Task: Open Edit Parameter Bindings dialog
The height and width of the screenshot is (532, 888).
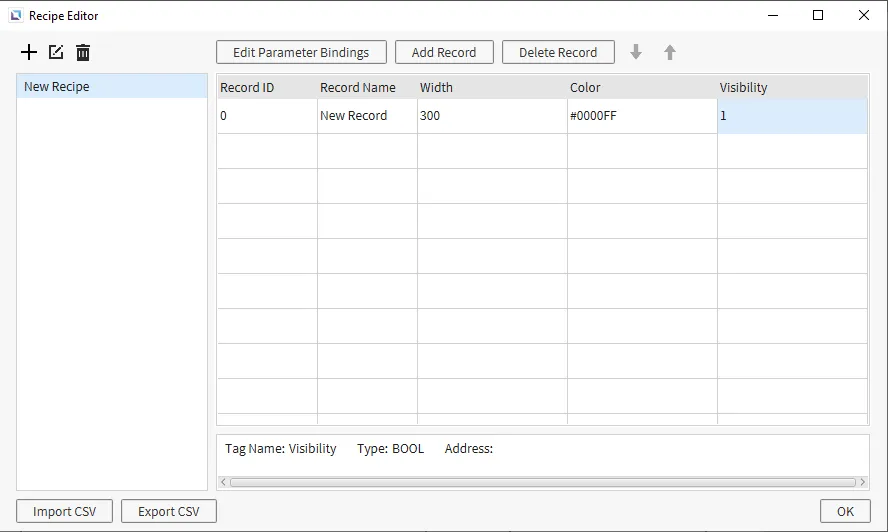Action: click(x=301, y=52)
